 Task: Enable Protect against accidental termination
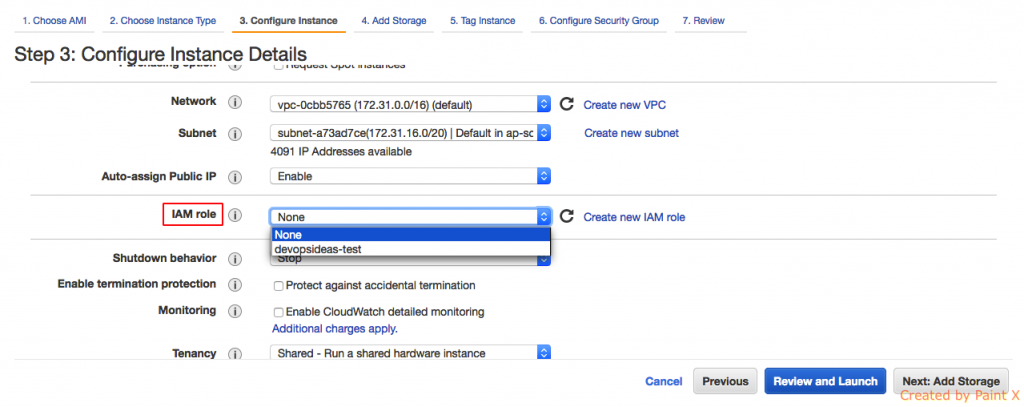279,286
